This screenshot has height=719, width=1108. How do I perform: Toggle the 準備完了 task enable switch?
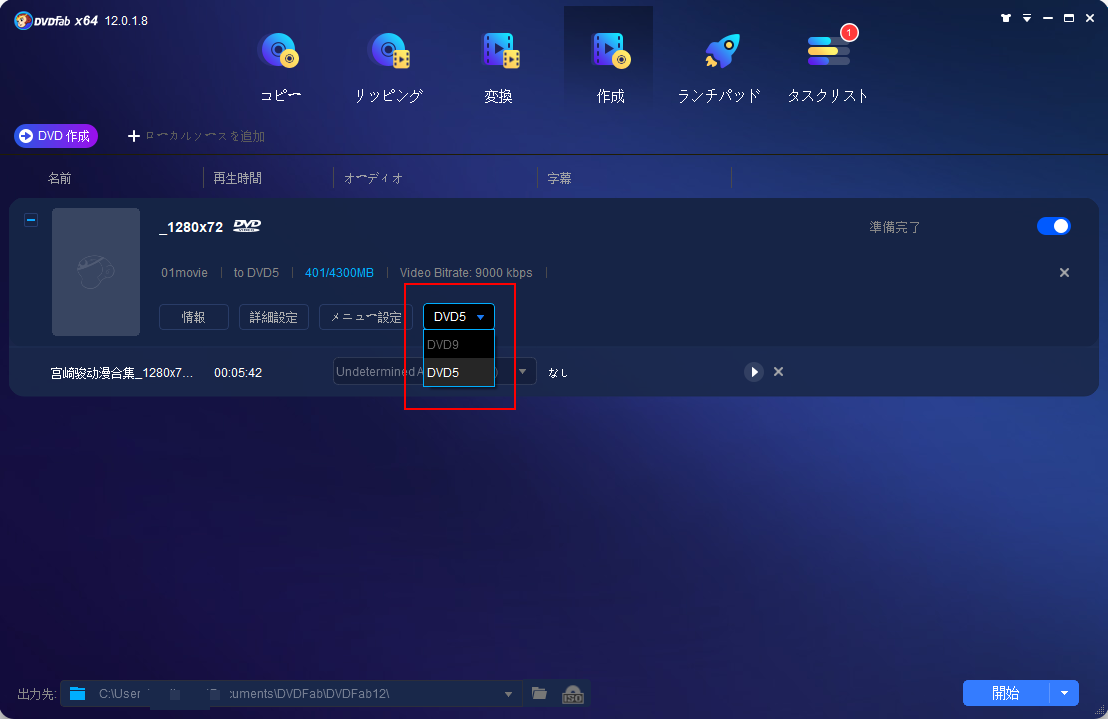click(1054, 226)
